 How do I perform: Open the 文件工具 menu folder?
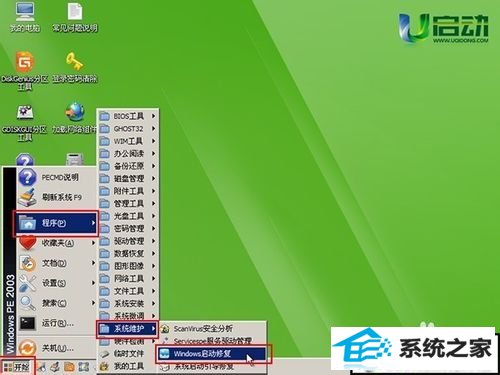[128, 291]
